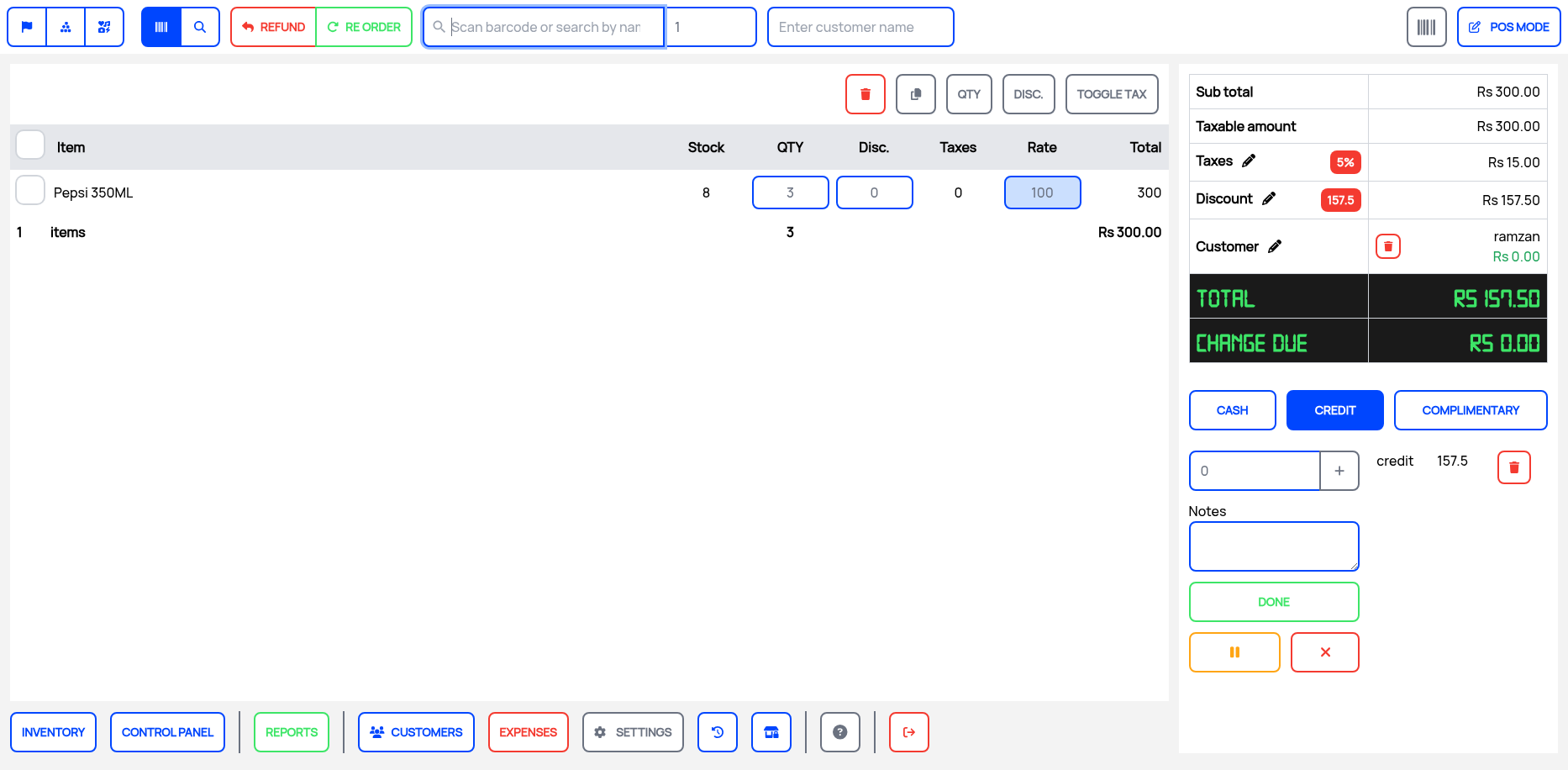Click the Stock column header
The width and height of the screenshot is (1568, 770).
click(706, 147)
